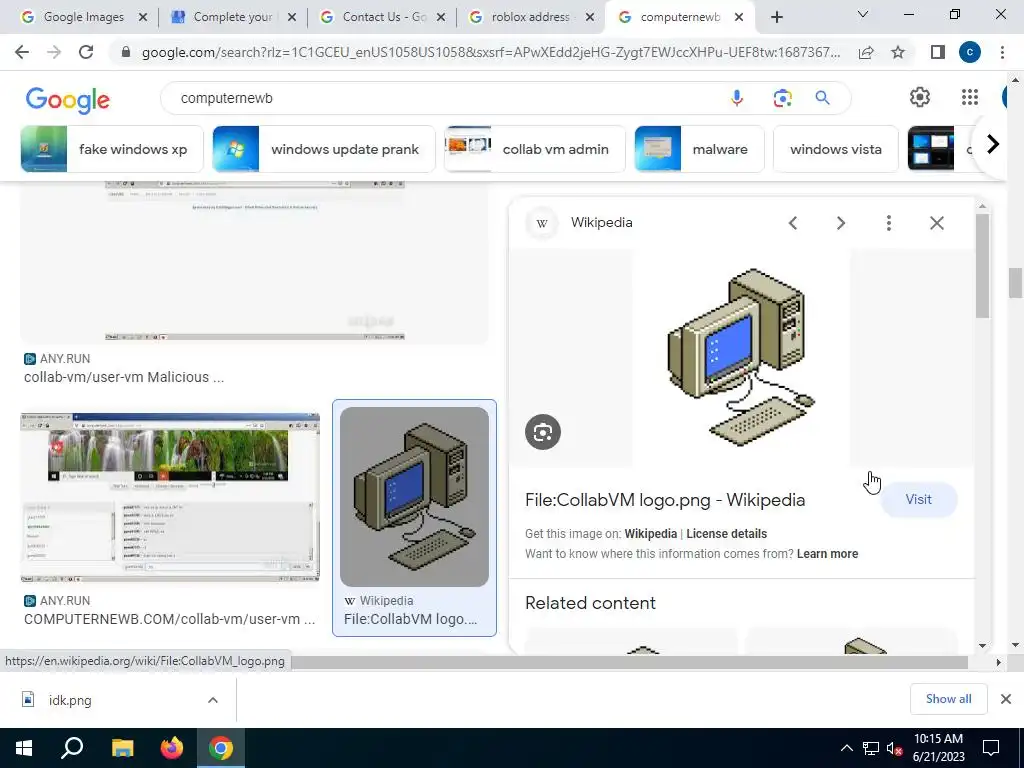Switch to the Google Images tab
Image resolution: width=1024 pixels, height=768 pixels.
point(84,17)
